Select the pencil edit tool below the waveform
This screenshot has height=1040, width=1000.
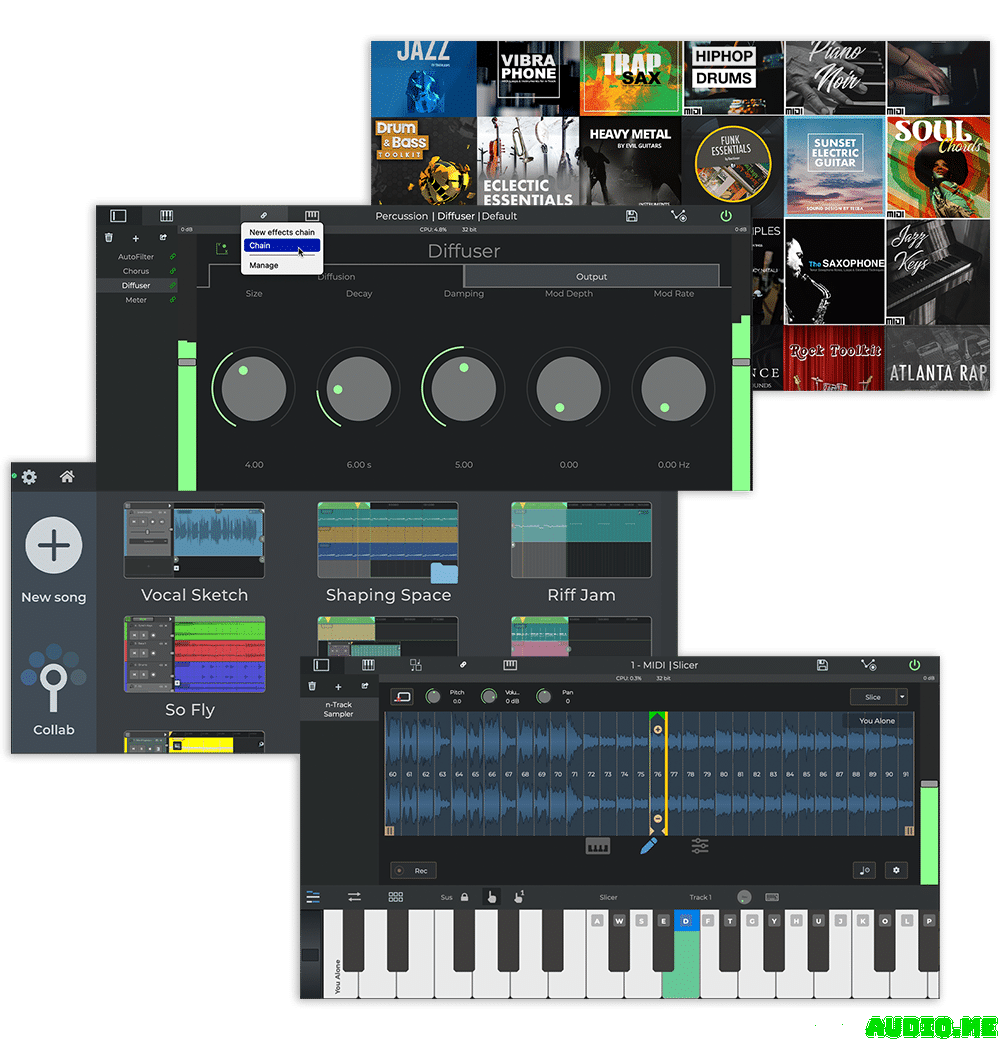(x=649, y=846)
